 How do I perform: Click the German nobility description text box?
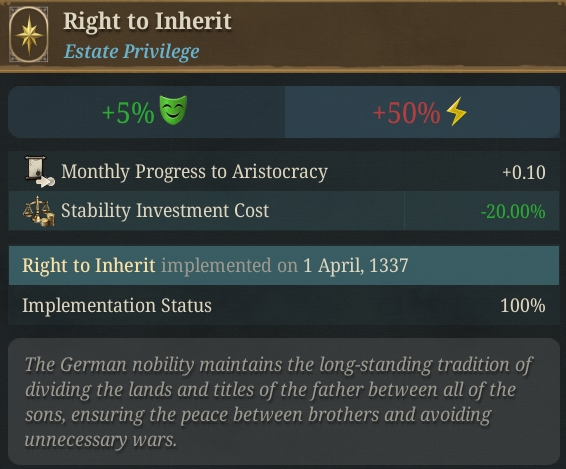coord(284,401)
